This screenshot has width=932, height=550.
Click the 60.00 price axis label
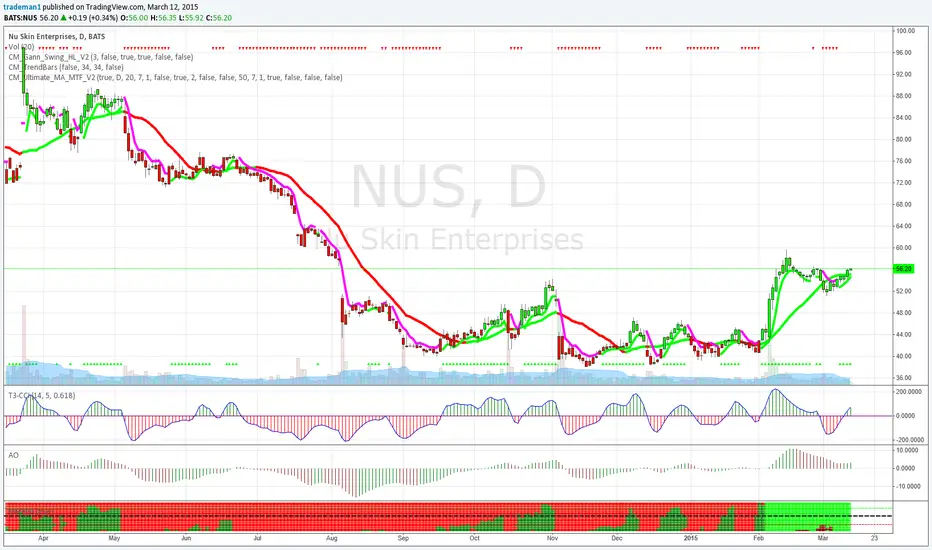(x=904, y=247)
